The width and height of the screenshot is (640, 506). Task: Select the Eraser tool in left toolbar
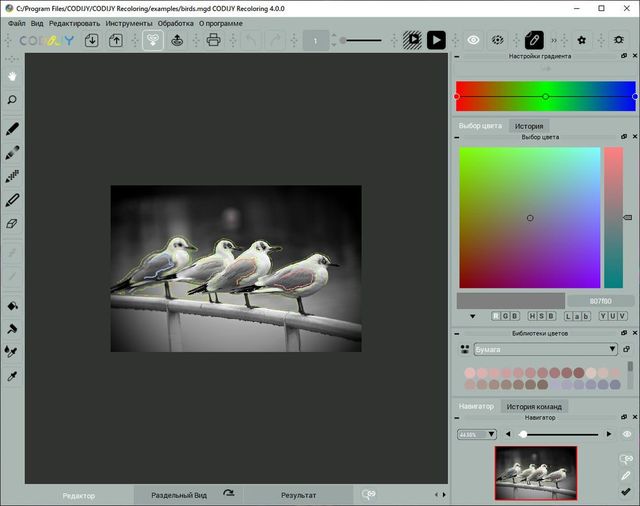tap(12, 224)
